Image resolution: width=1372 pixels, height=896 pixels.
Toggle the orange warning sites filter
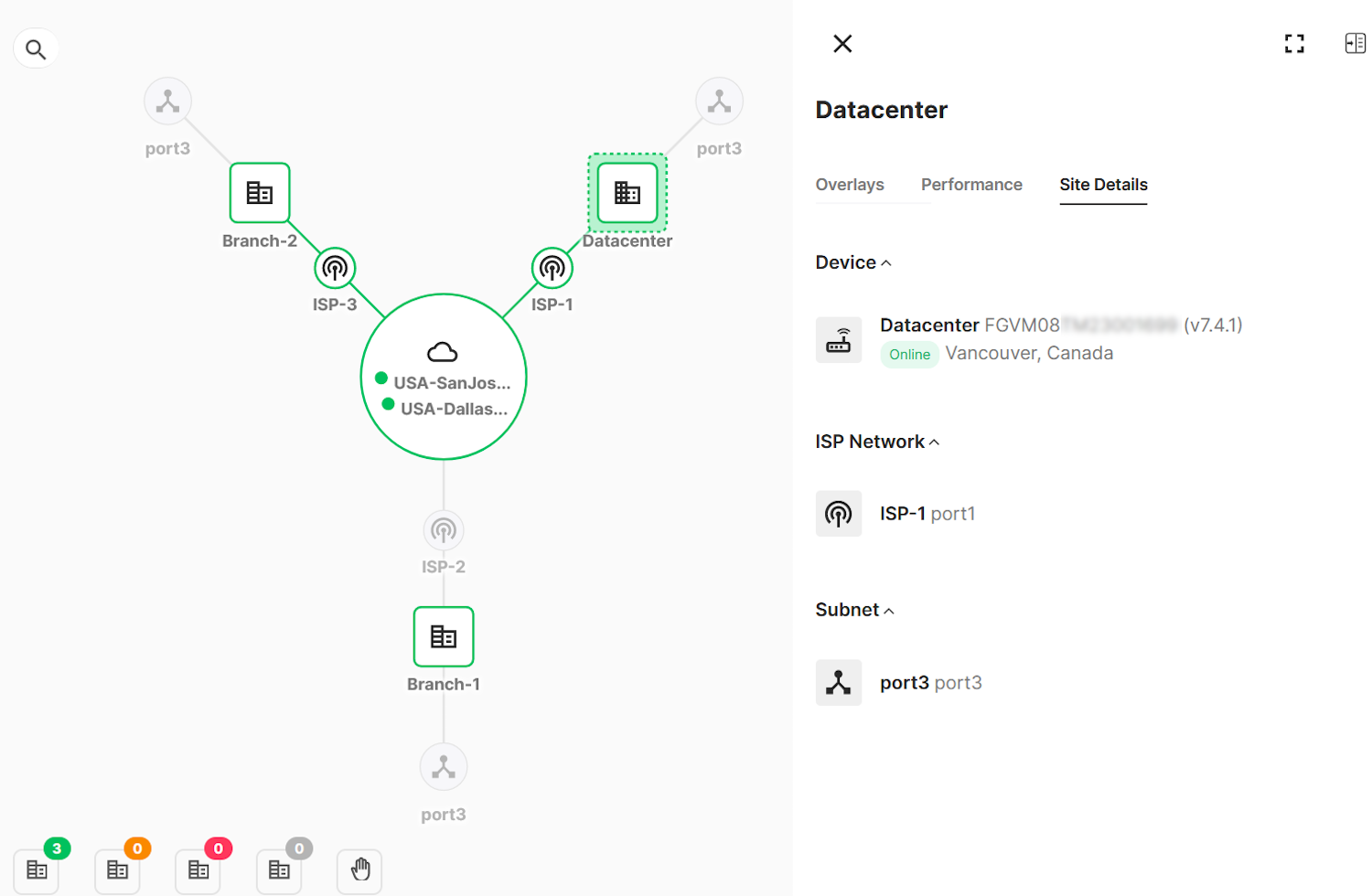pyautogui.click(x=116, y=871)
